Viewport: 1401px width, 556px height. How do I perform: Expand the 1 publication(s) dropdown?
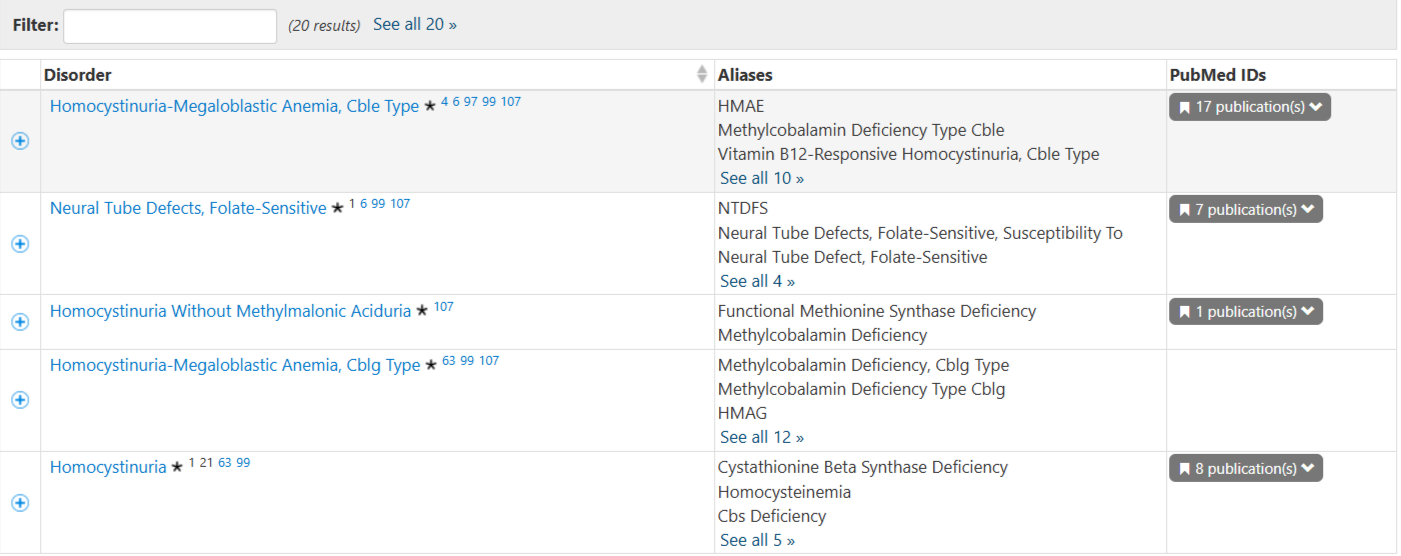tap(1246, 312)
